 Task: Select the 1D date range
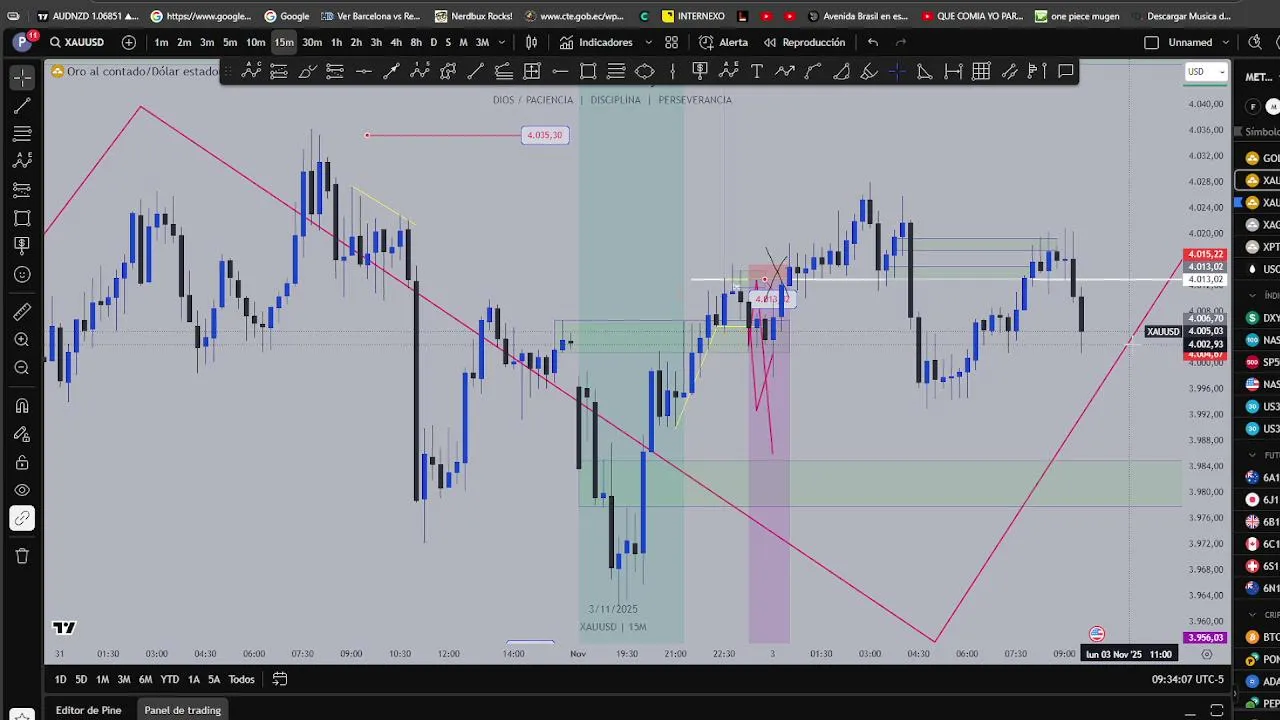coord(60,679)
